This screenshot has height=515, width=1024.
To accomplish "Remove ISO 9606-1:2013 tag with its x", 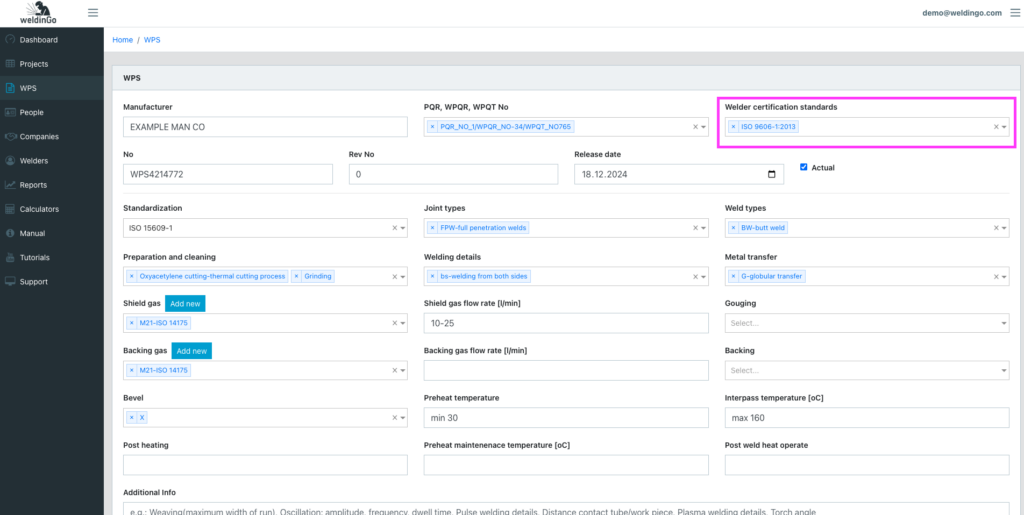I will click(733, 127).
